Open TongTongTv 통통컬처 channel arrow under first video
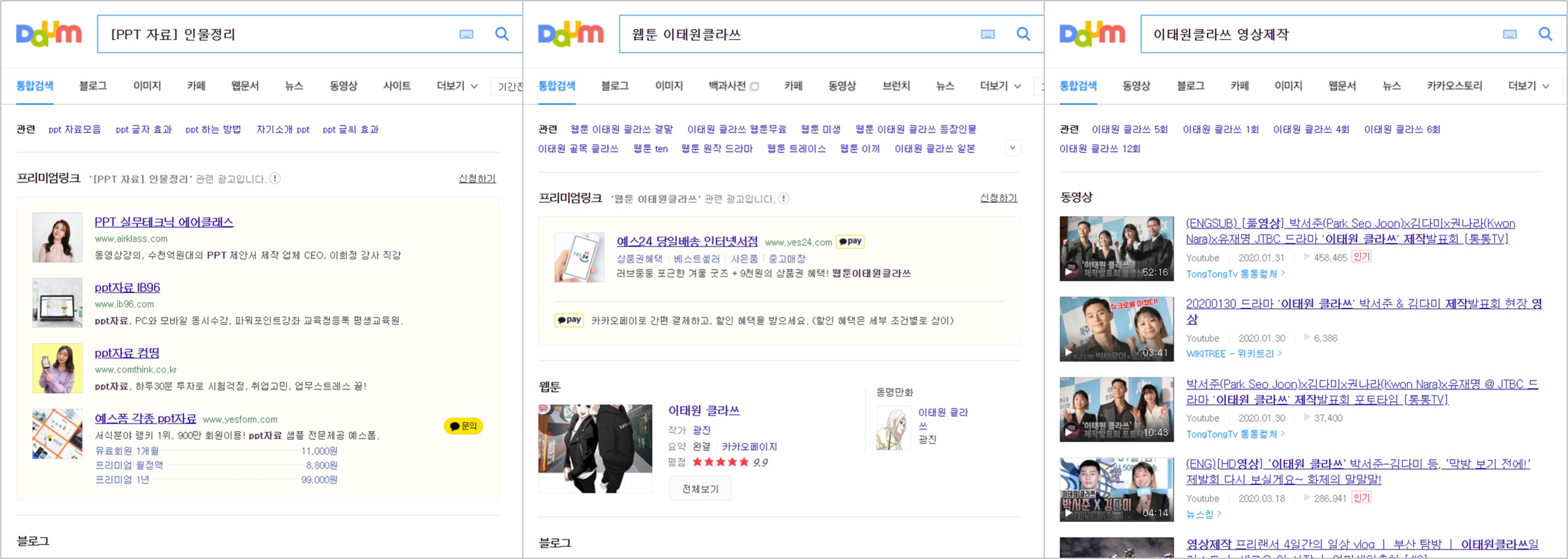The image size is (1568, 559). point(1283,274)
